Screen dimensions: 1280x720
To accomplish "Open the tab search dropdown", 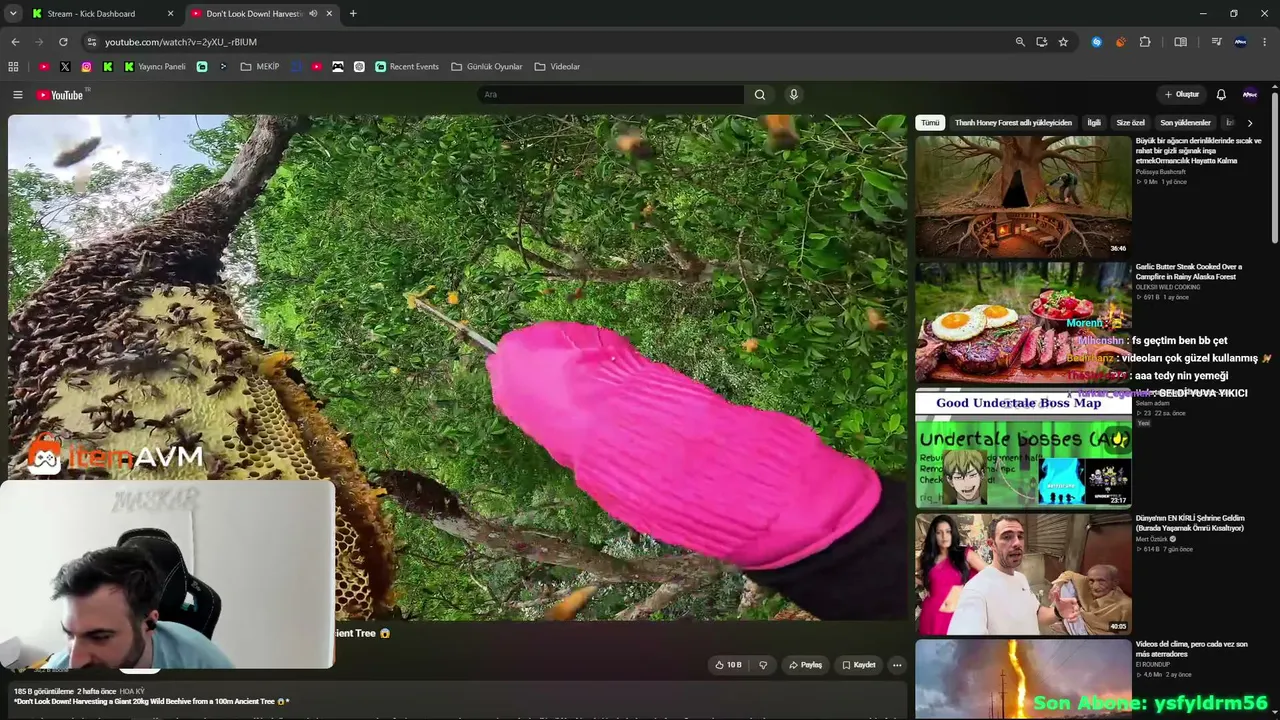I will [13, 14].
